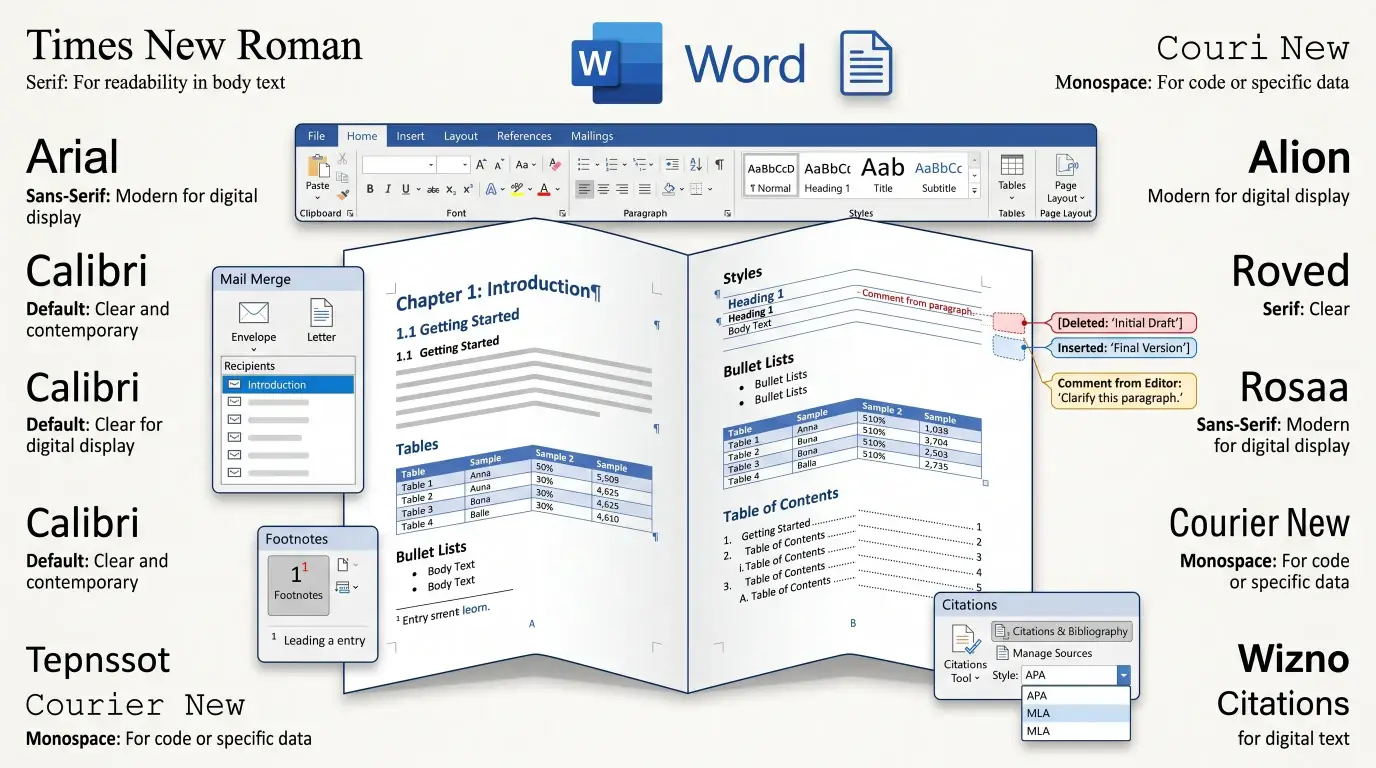Click the Shading paint bucket button
1376x768 pixels.
(669, 189)
